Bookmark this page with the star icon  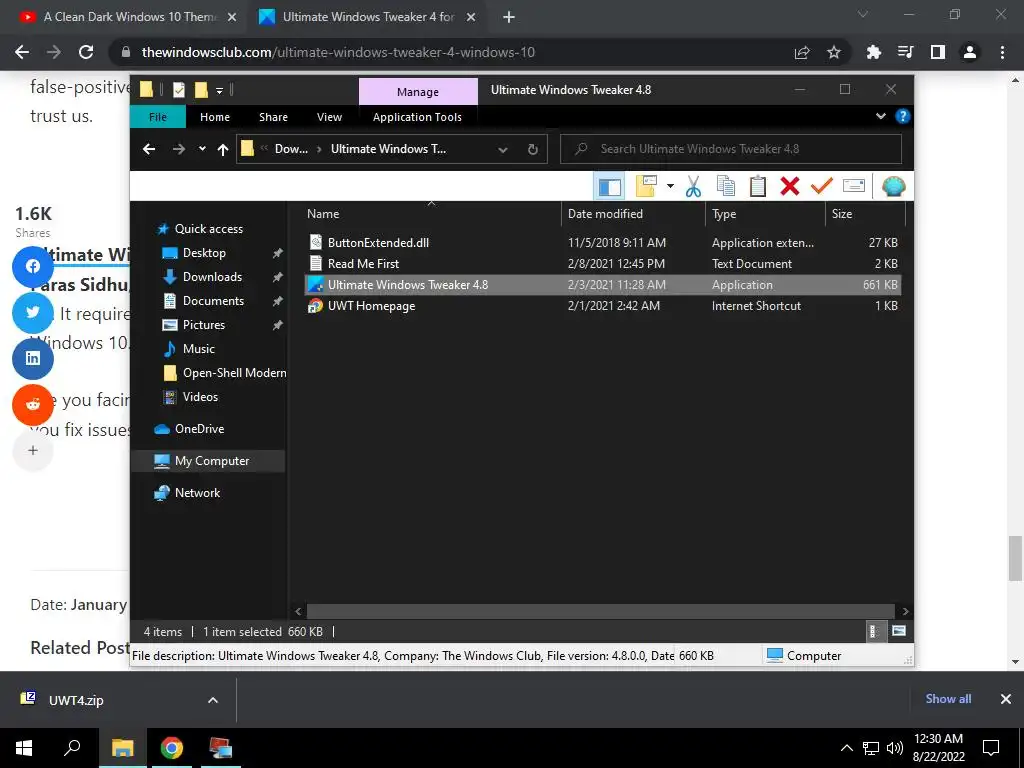(833, 52)
